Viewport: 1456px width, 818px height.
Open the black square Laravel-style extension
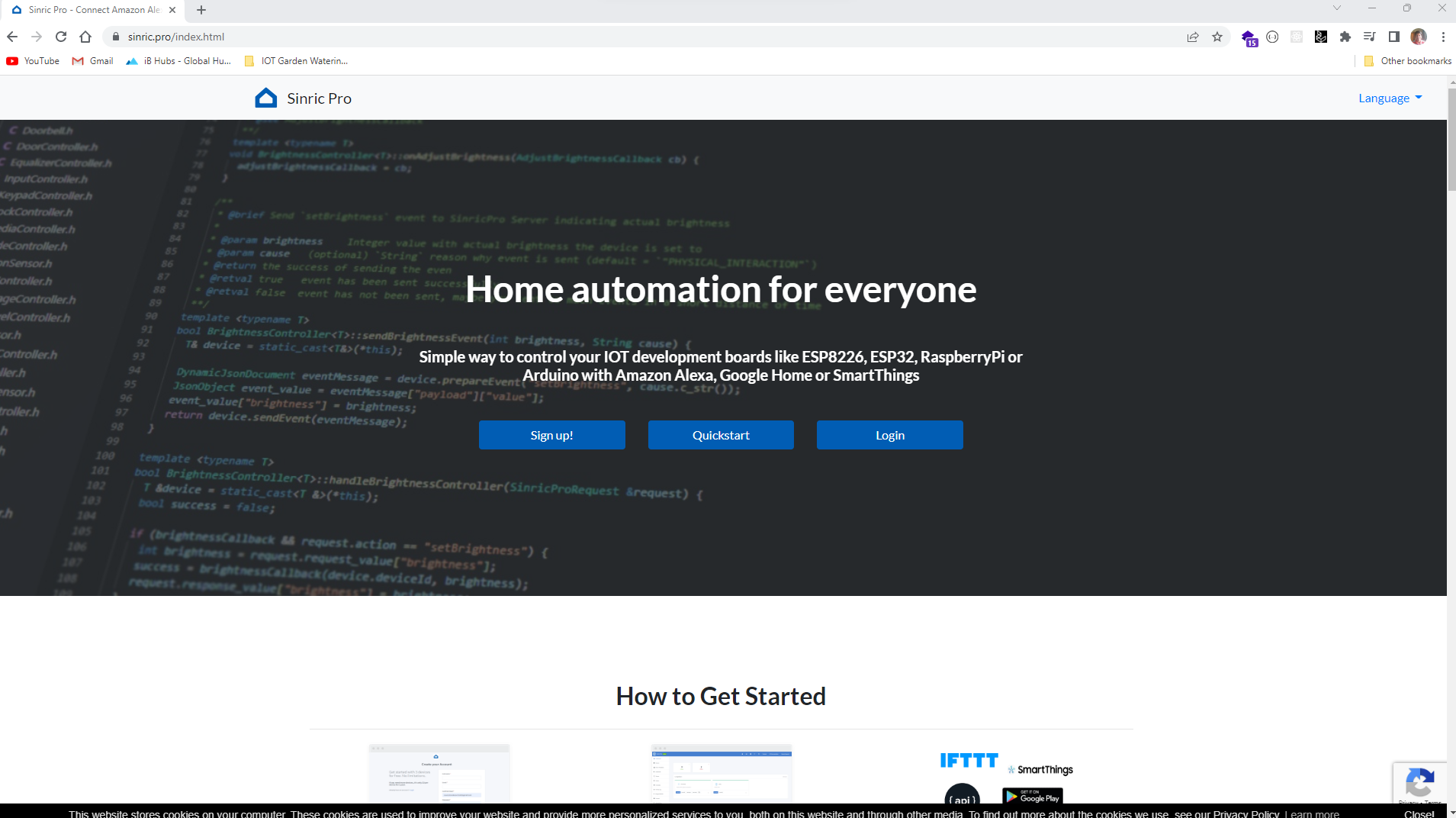click(1321, 37)
